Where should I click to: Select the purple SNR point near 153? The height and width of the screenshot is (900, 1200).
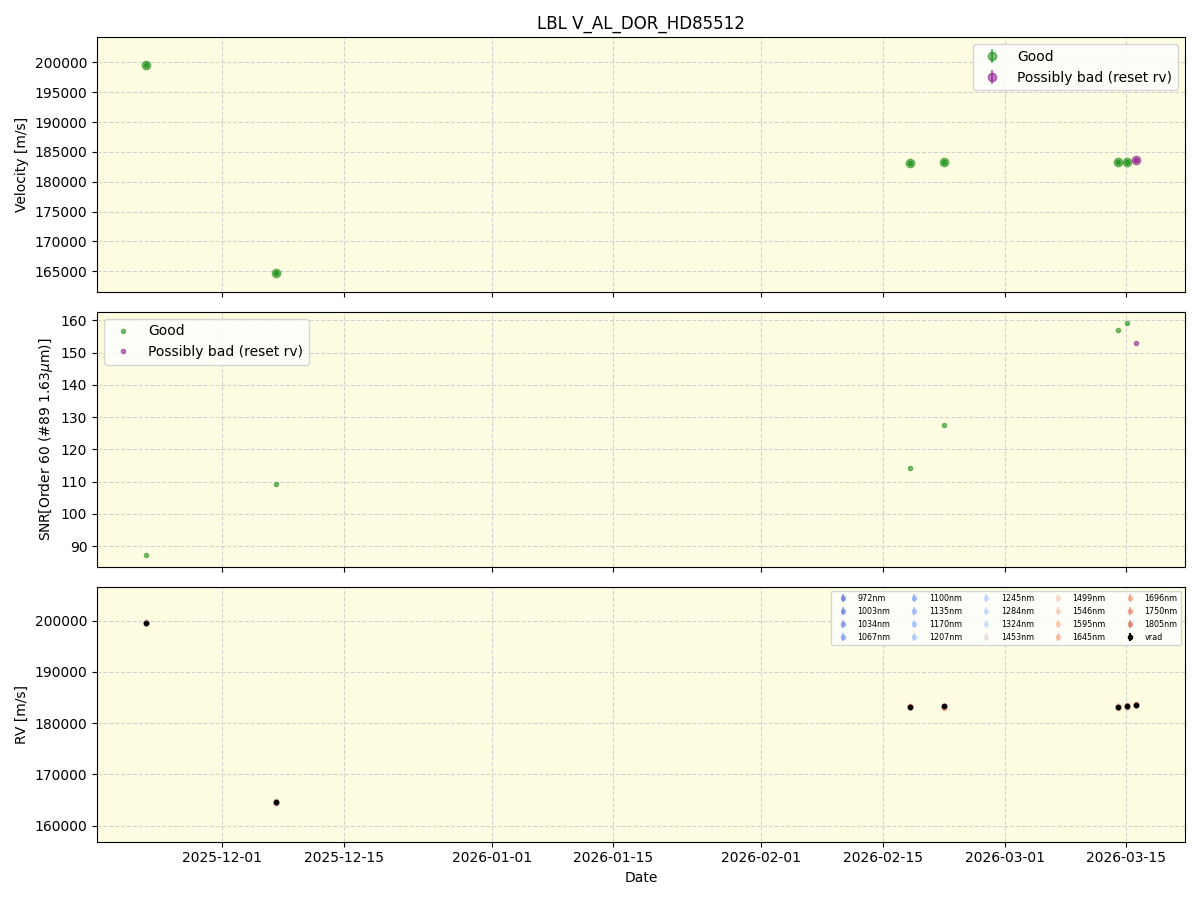1136,343
